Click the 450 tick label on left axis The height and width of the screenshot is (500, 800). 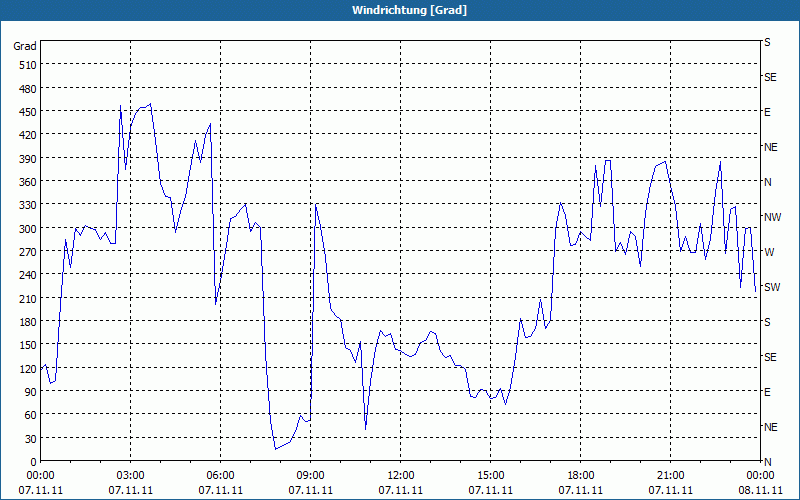(x=25, y=112)
